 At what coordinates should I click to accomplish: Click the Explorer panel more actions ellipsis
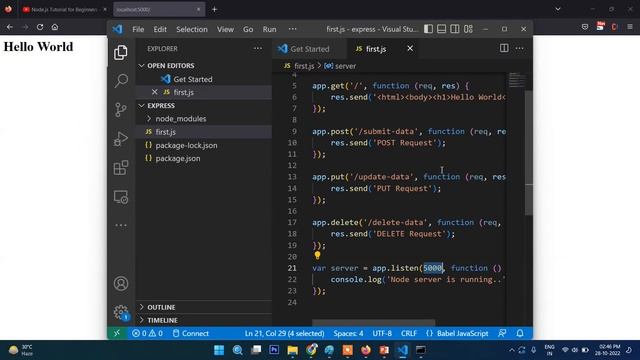[x=258, y=49]
